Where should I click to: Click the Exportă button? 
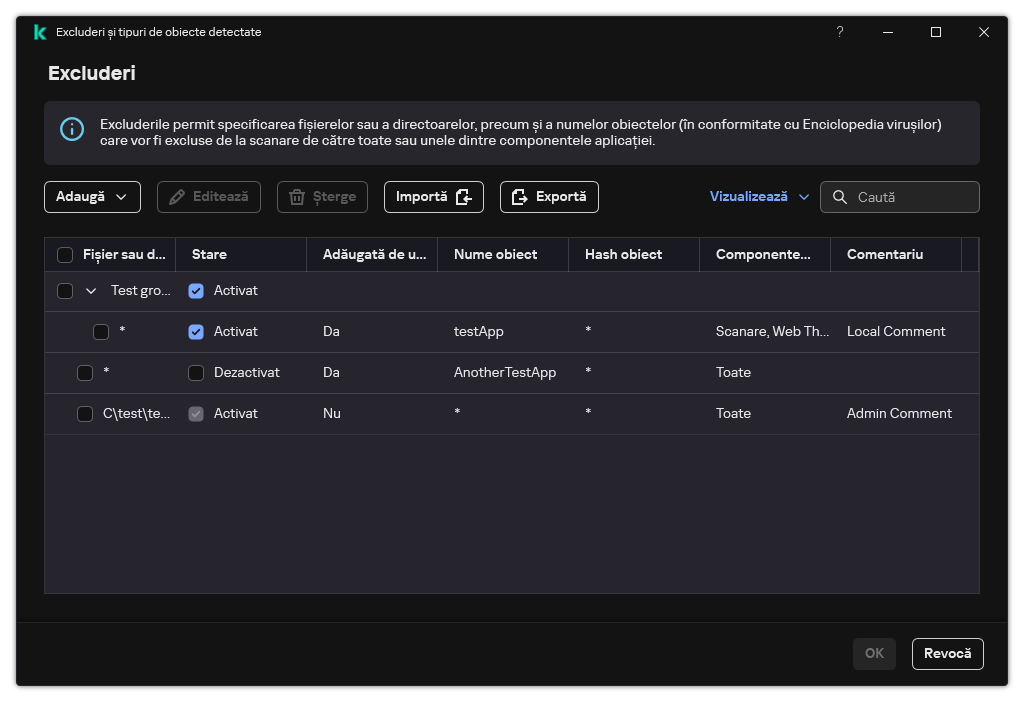point(549,197)
